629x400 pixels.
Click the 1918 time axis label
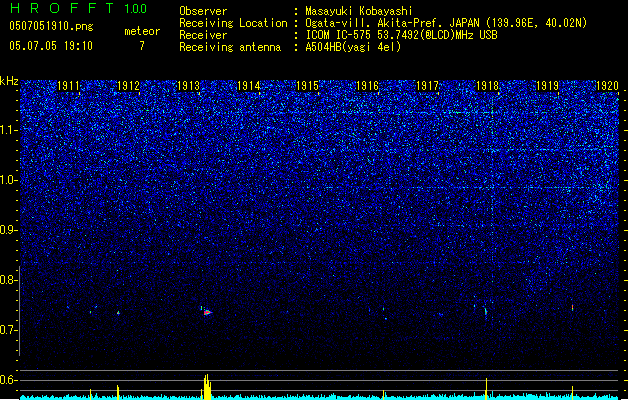click(x=487, y=86)
